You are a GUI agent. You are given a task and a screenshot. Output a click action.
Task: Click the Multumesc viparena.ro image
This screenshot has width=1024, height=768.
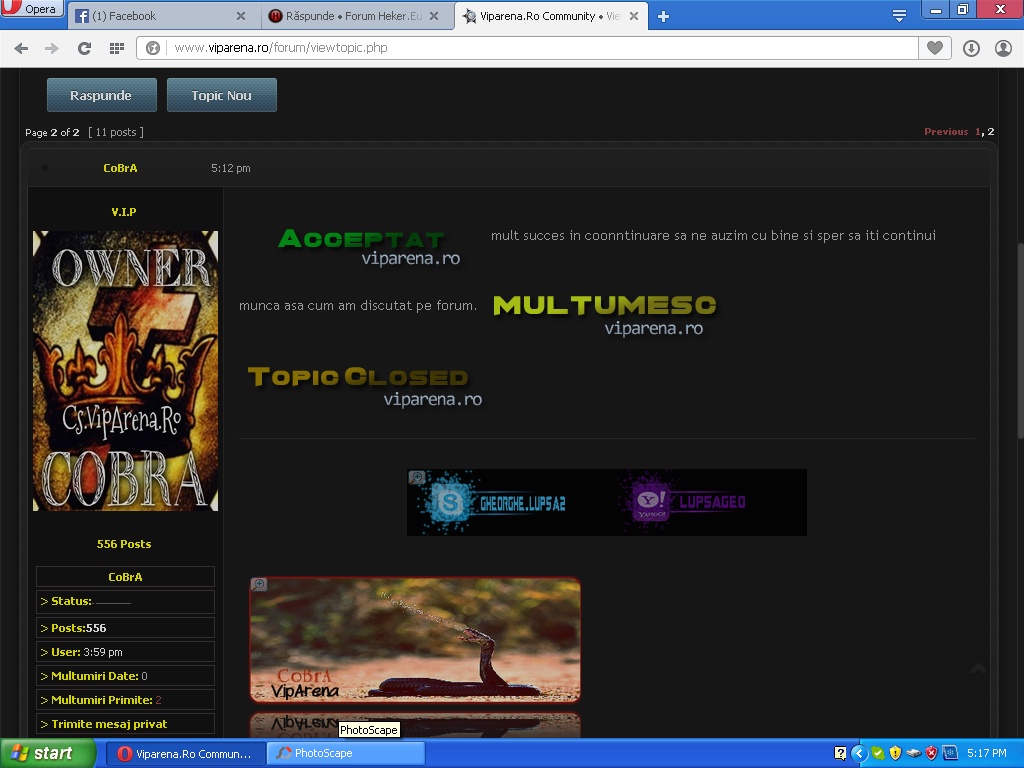coord(605,315)
